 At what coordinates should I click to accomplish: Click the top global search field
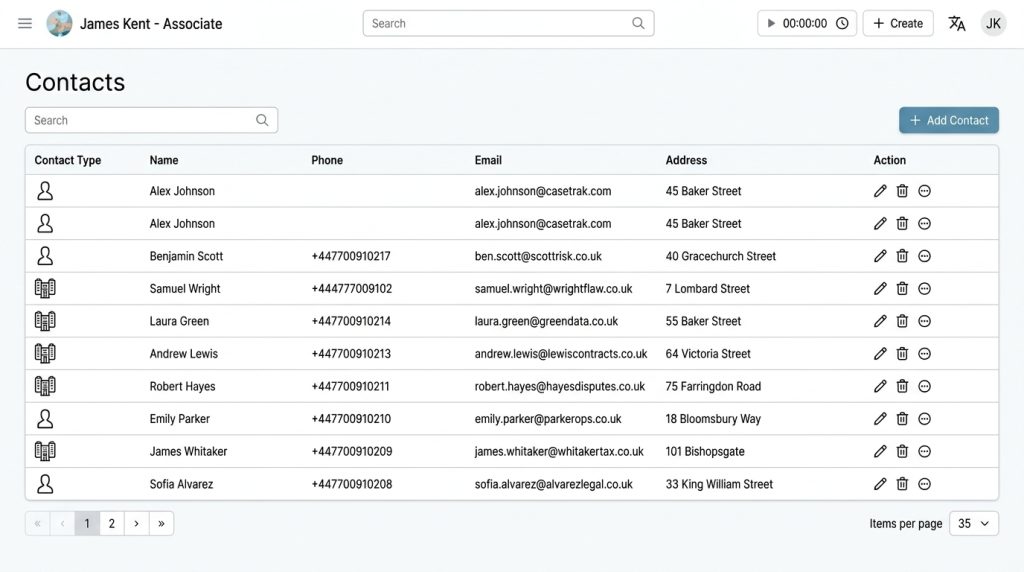498,23
